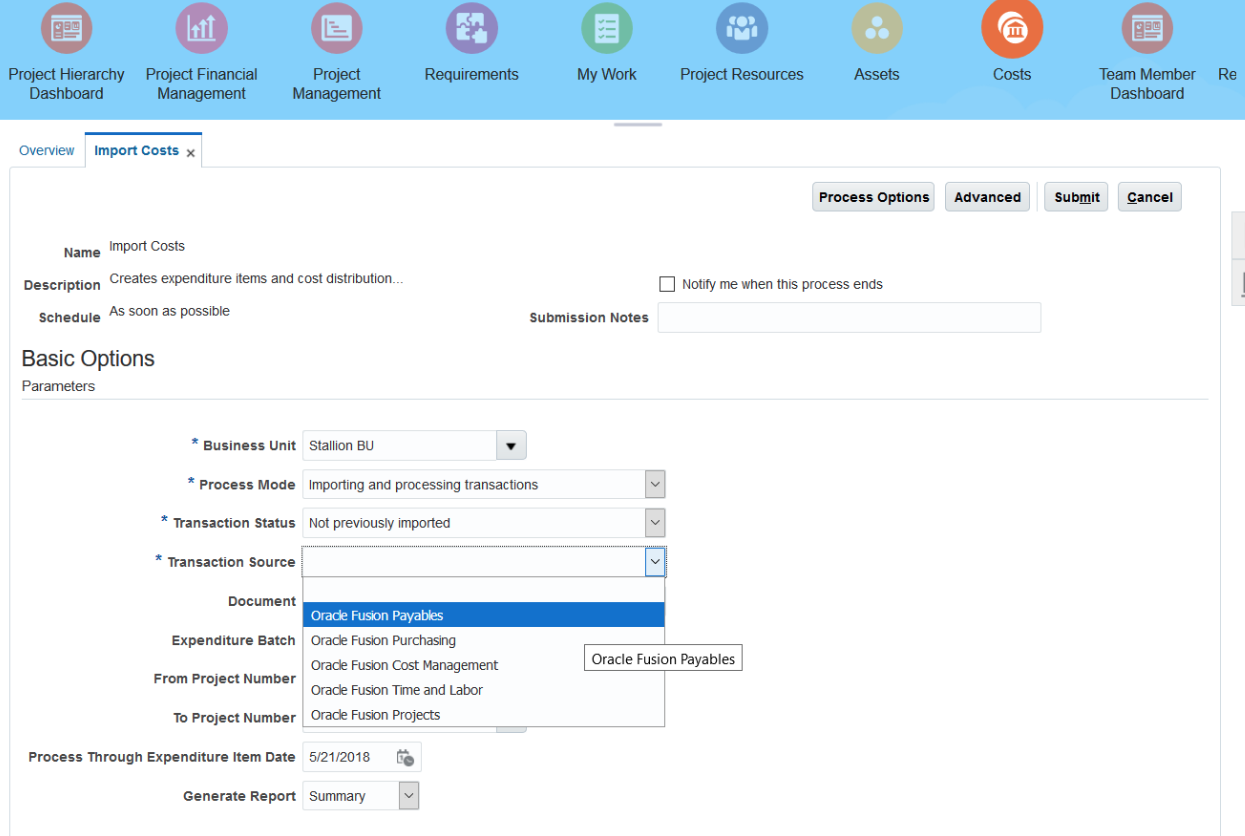The height and width of the screenshot is (836, 1245).
Task: Click the Business Unit field with Stallion BU
Action: 400,445
